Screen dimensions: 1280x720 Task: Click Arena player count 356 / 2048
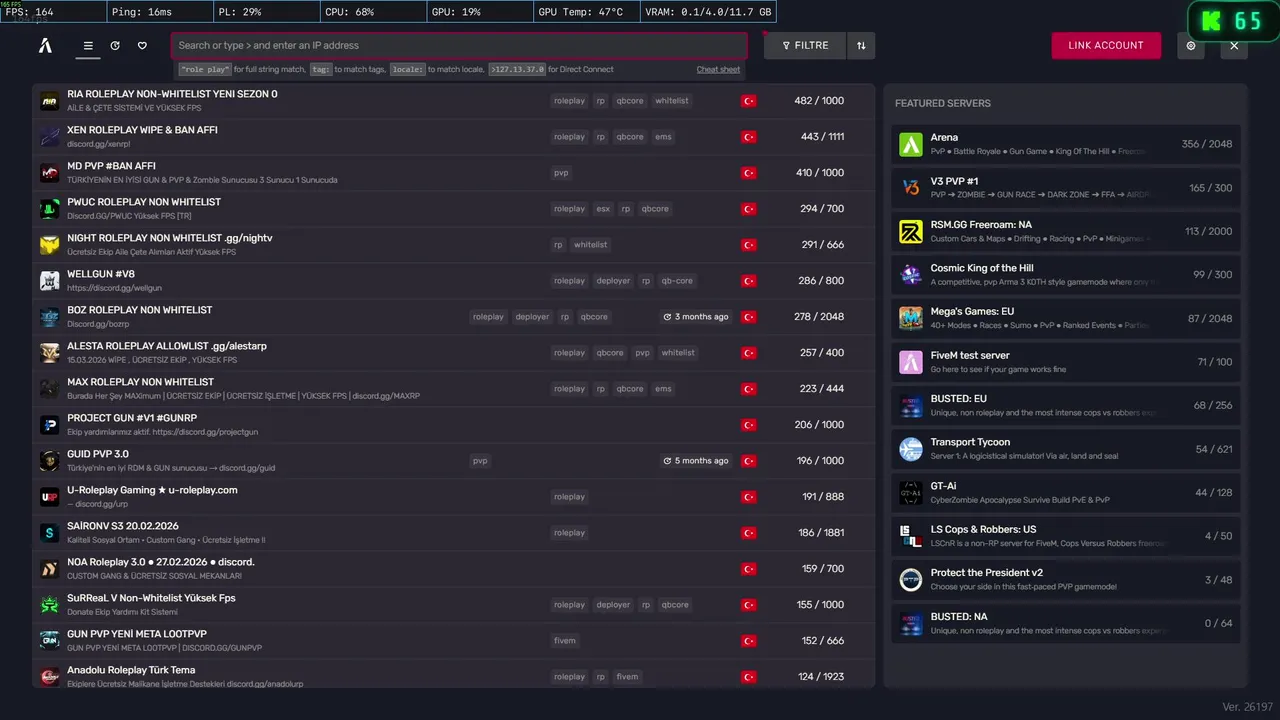(1207, 144)
